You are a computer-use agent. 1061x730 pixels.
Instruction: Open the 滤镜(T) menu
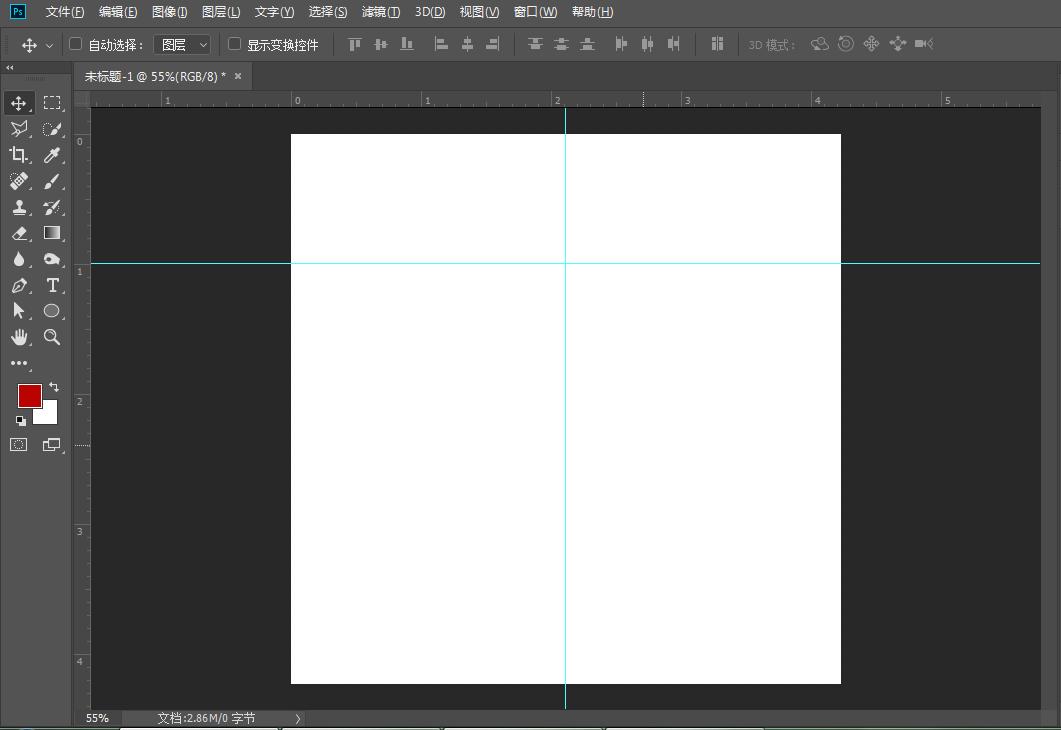click(x=380, y=12)
